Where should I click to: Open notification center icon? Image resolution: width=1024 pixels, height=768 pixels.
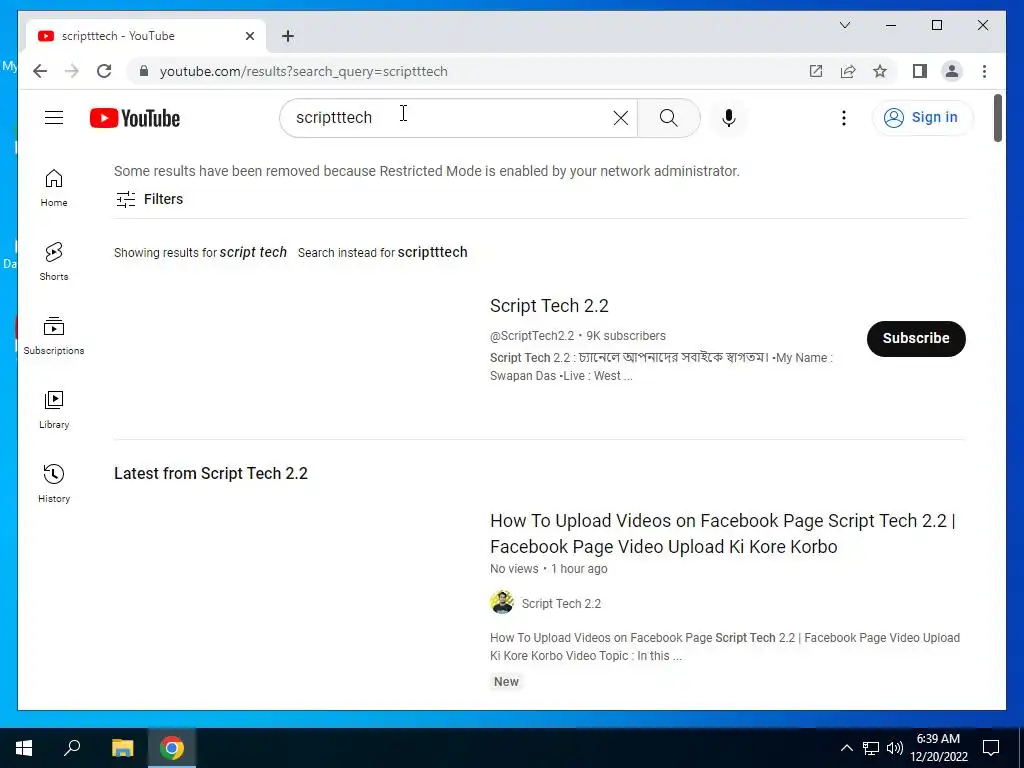click(x=991, y=748)
